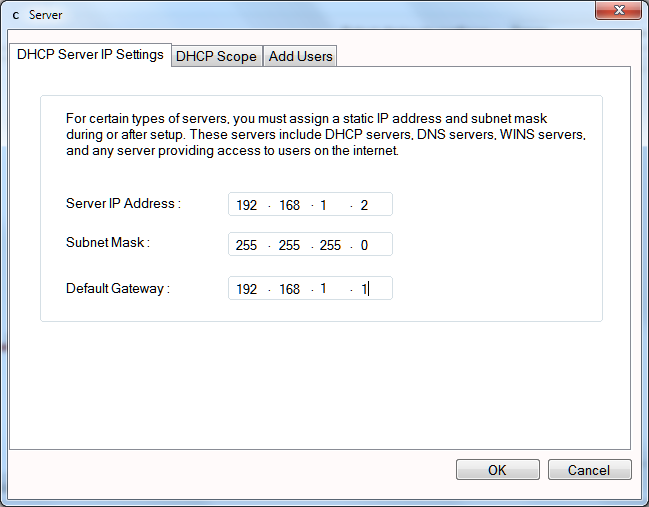Click the Default Gateway label
Screen dimensions: 649x507
118,288
